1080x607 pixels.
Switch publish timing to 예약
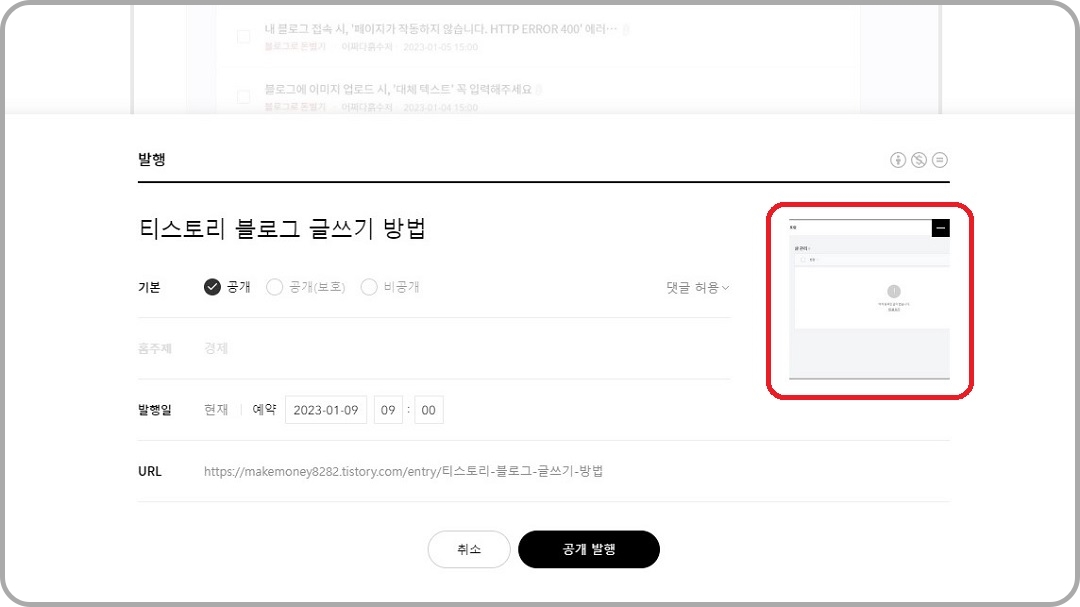click(x=262, y=408)
